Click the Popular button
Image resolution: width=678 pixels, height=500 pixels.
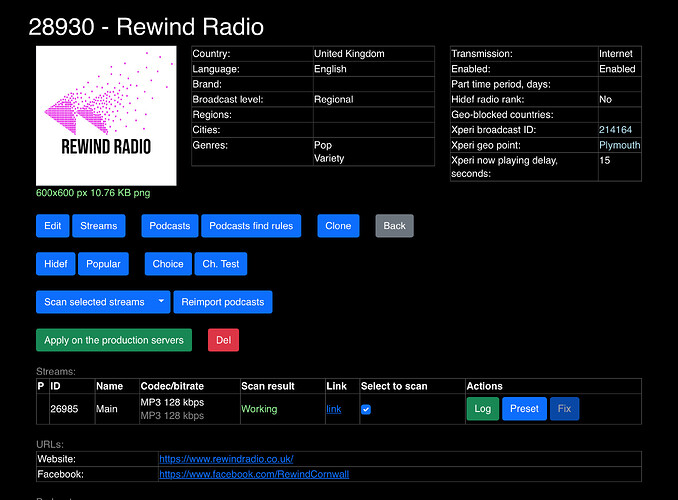click(x=103, y=264)
